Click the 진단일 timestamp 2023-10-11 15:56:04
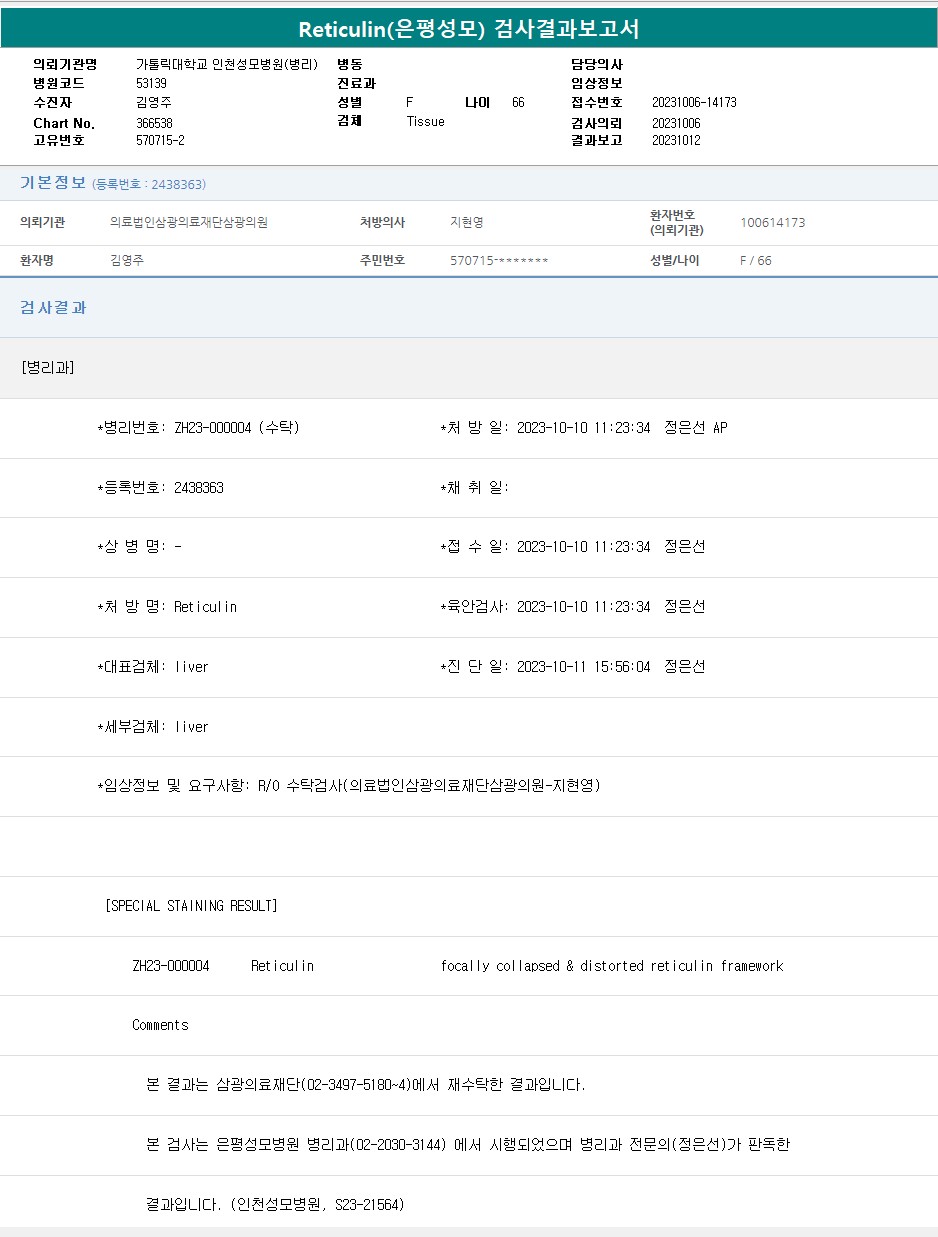 (583, 667)
